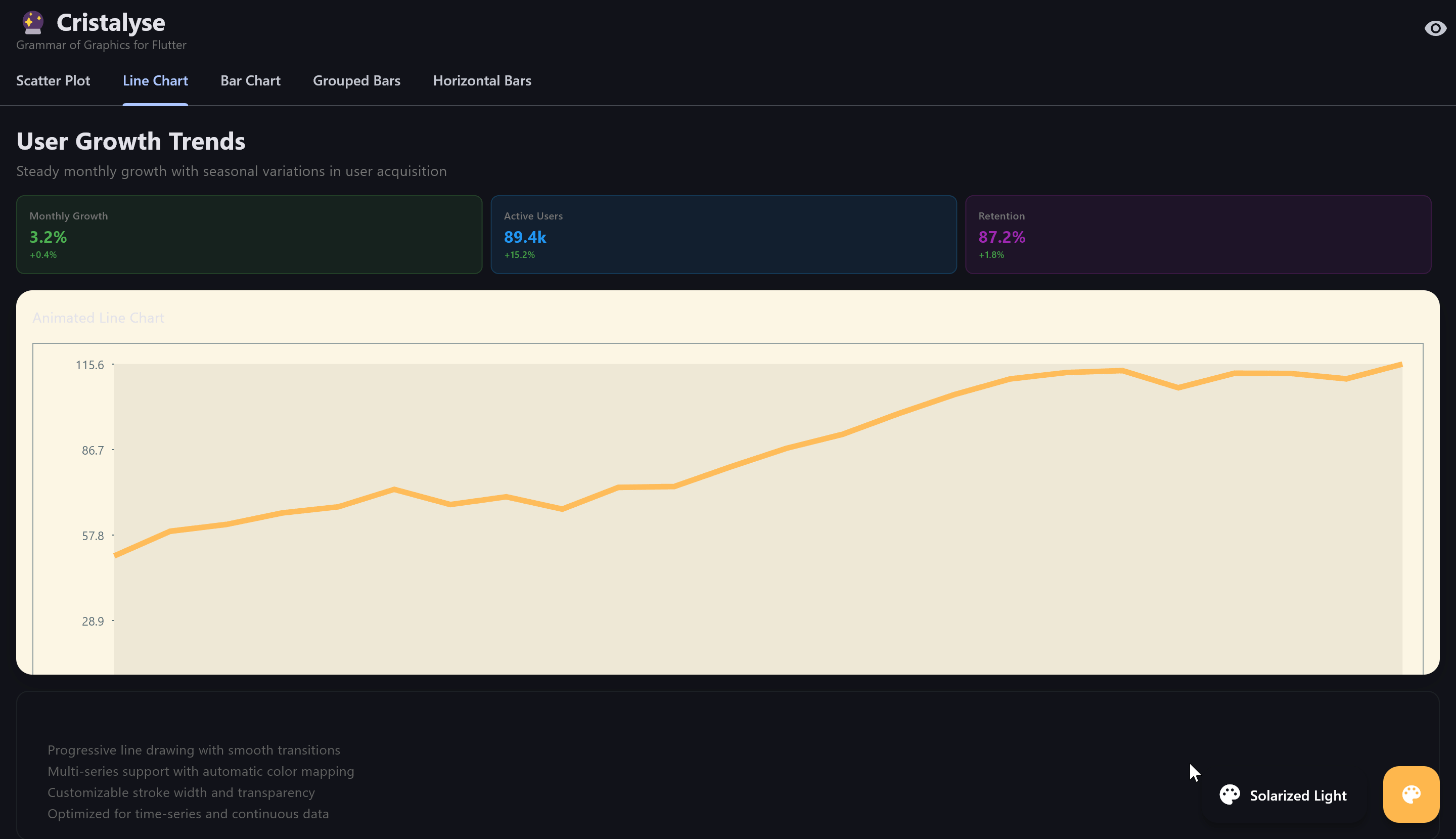Image resolution: width=1456 pixels, height=839 pixels.
Task: Select the Line Chart tab
Action: tap(155, 81)
